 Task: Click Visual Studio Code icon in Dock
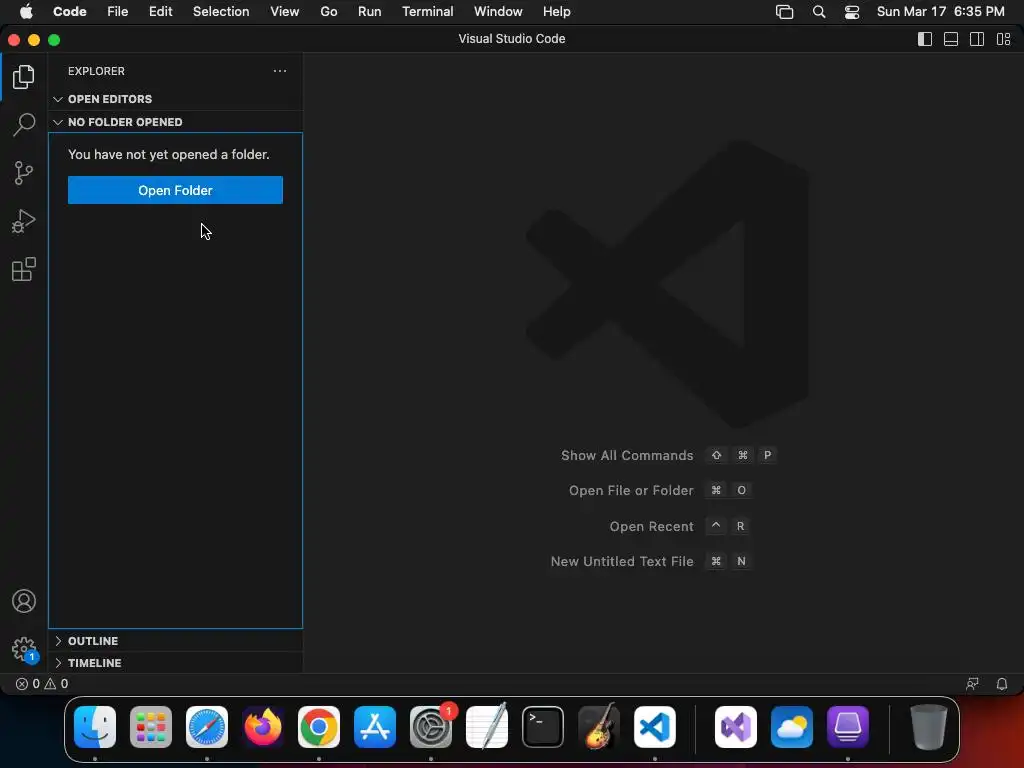point(655,727)
